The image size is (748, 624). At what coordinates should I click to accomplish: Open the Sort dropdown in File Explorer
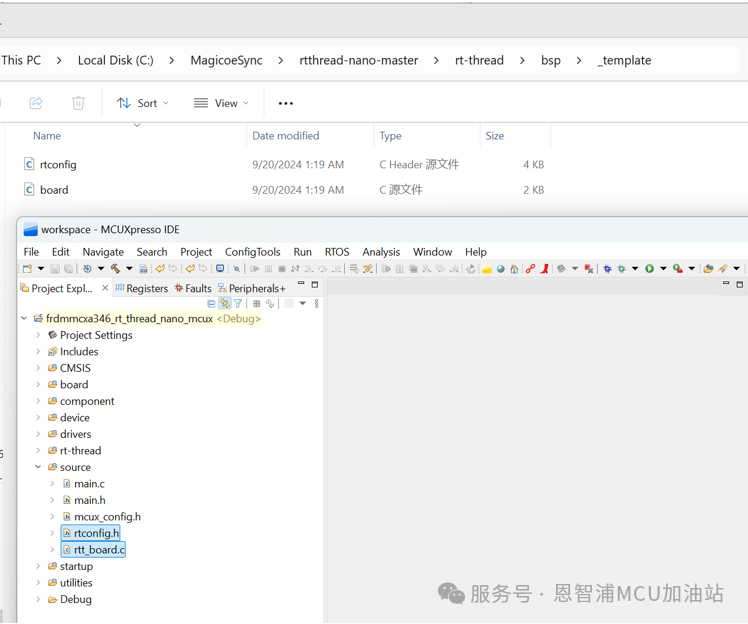click(x=142, y=103)
